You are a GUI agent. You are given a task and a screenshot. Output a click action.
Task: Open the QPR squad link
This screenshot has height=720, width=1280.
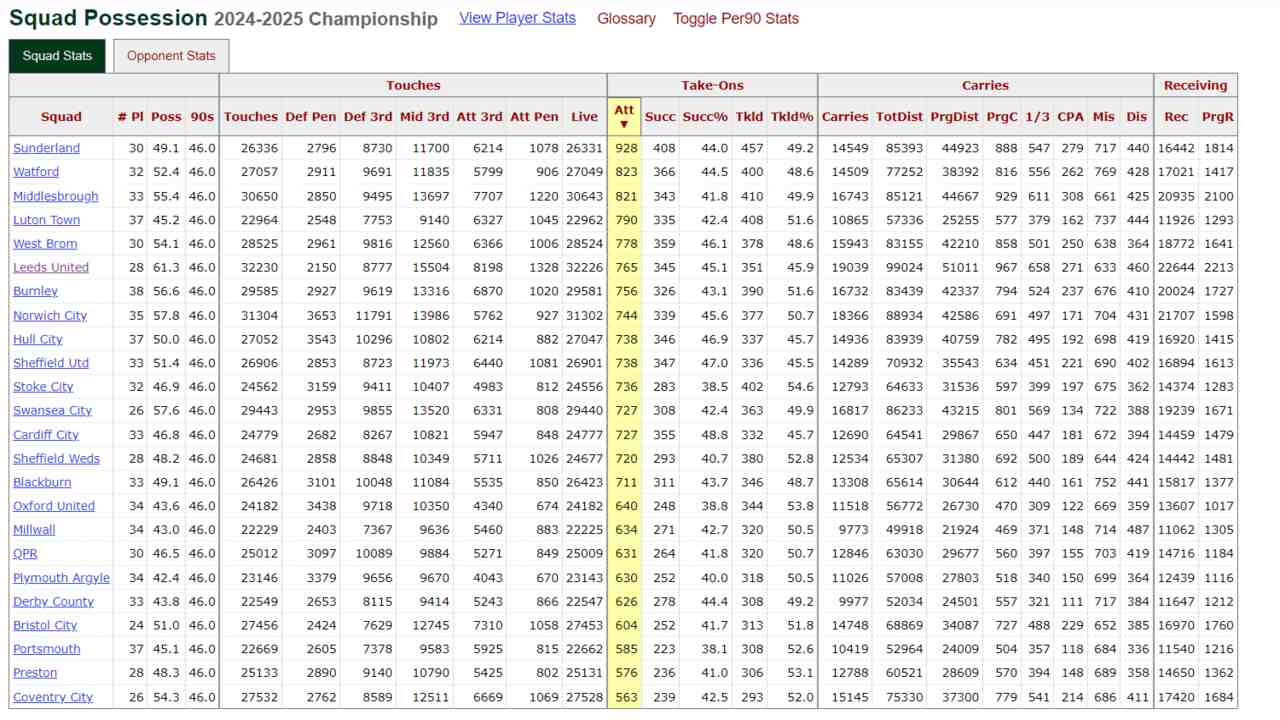[25, 554]
